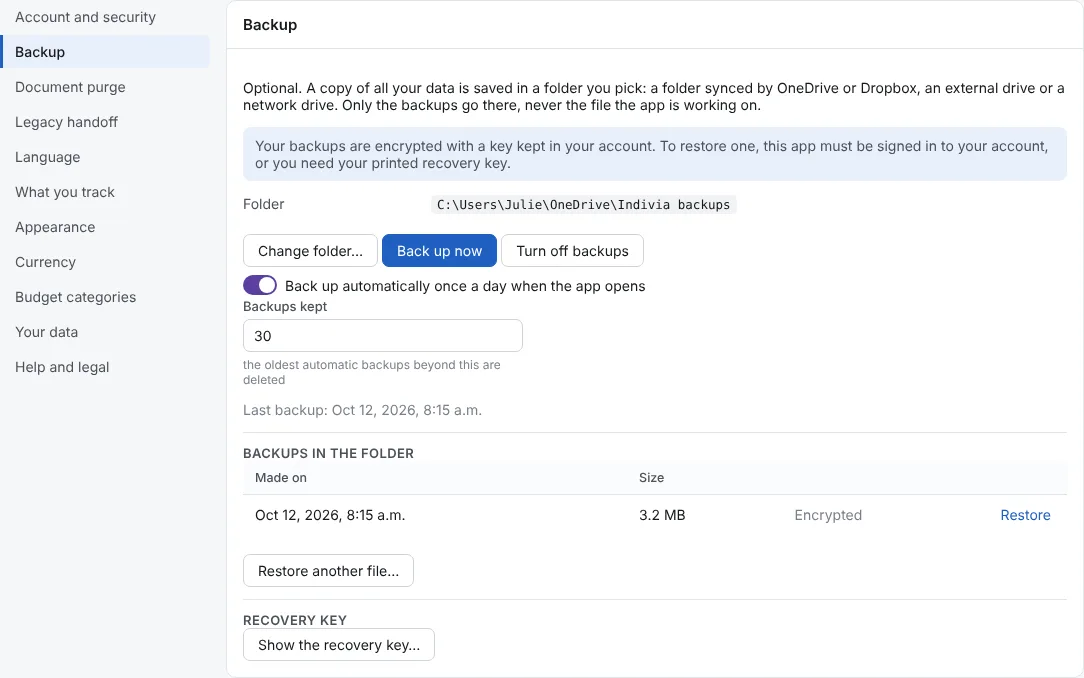Open Account and security settings
1084x678 pixels.
tap(85, 17)
